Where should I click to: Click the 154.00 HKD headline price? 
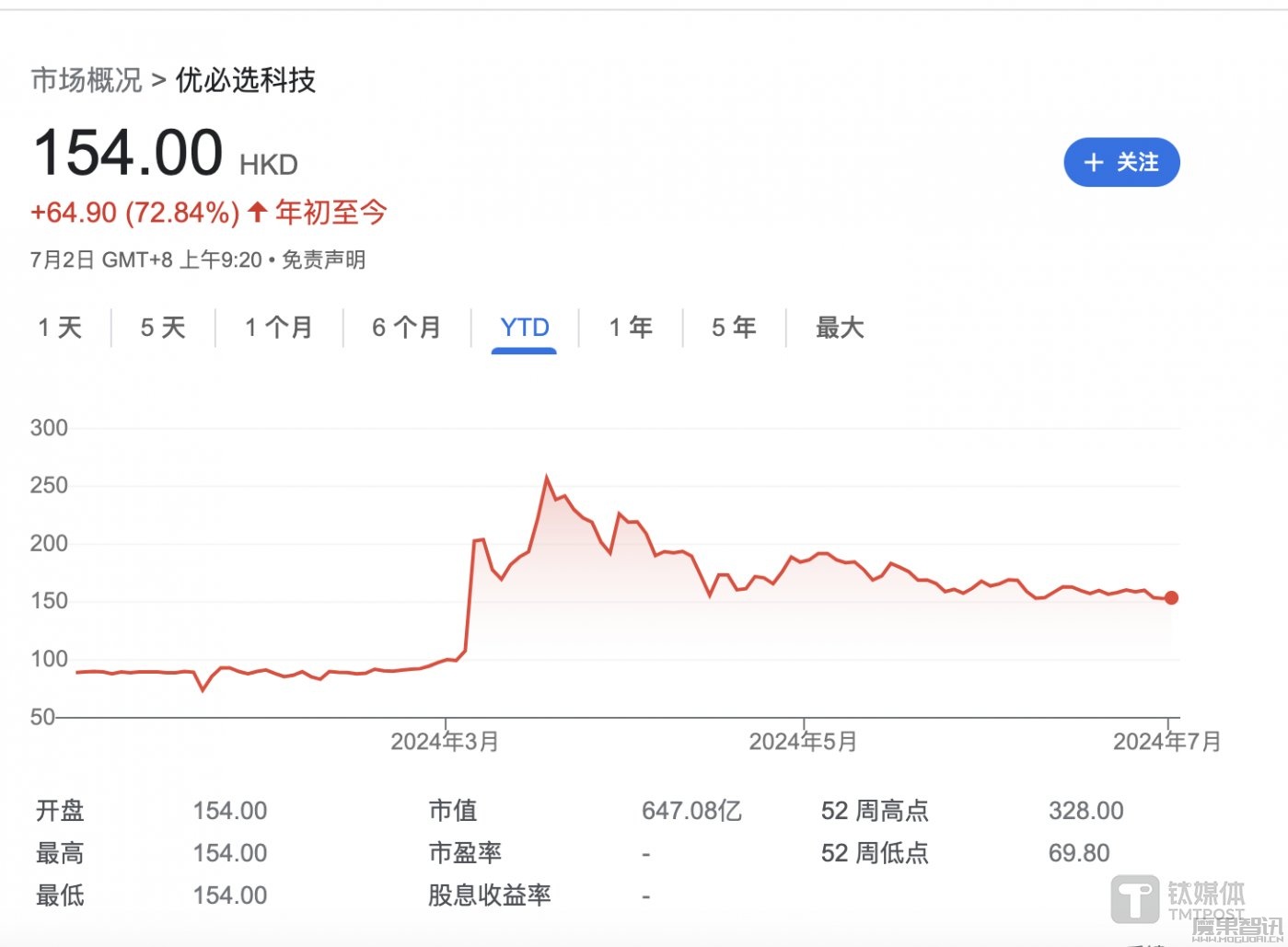pyautogui.click(x=166, y=153)
